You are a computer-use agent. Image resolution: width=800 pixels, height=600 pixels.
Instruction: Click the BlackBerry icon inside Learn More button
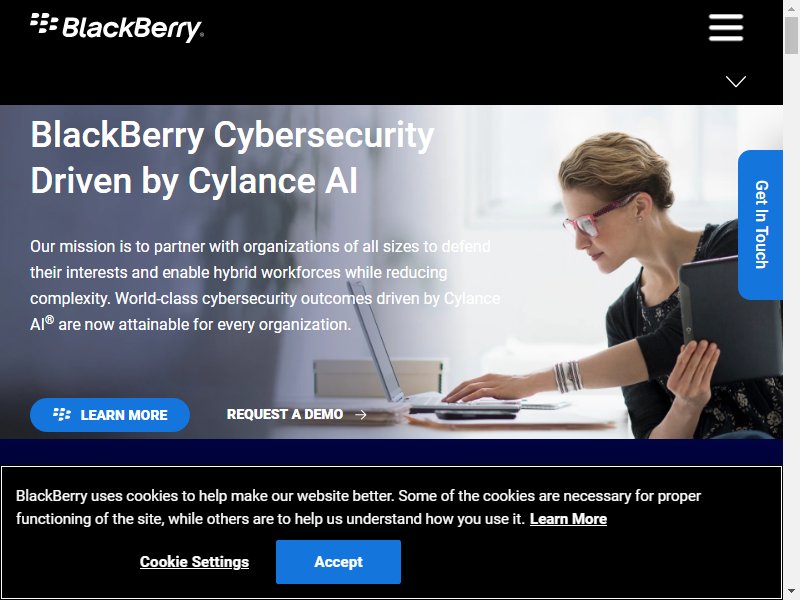tap(62, 414)
